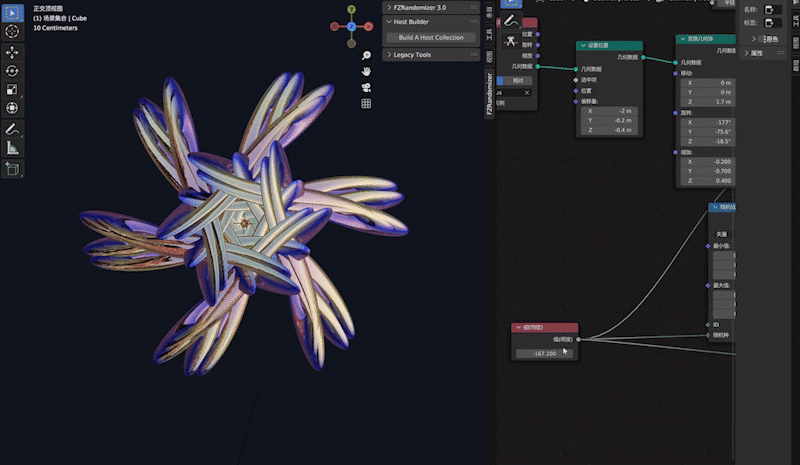
Task: Click the value field showing -167.100
Action: [544, 353]
